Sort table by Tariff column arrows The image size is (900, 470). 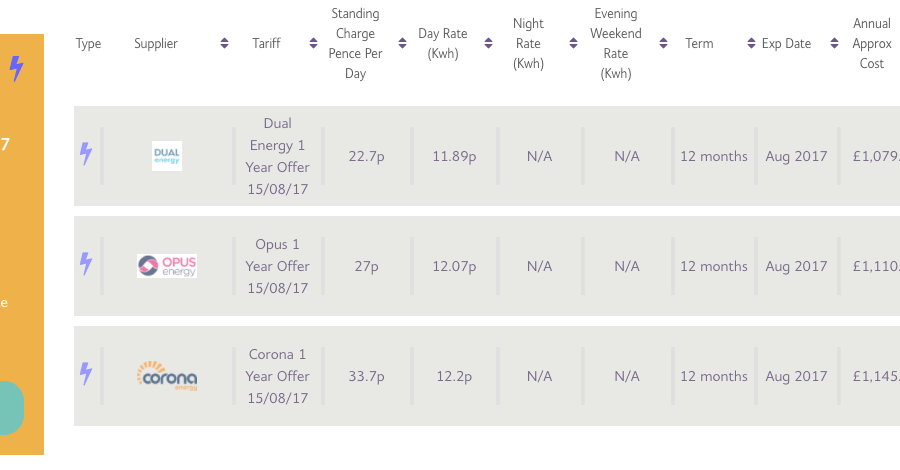313,43
